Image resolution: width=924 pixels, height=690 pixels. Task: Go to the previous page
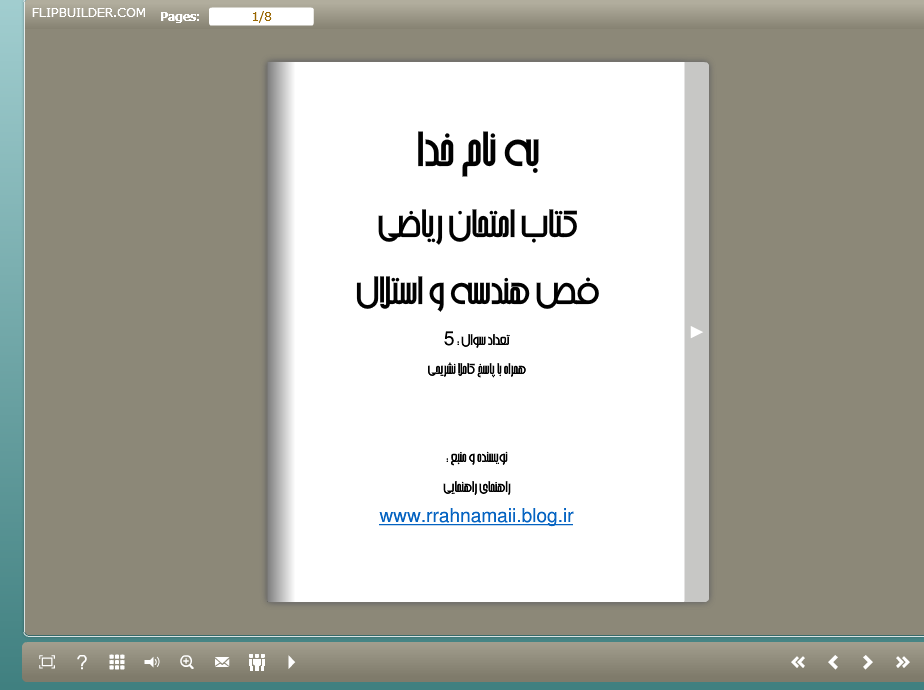tap(833, 662)
